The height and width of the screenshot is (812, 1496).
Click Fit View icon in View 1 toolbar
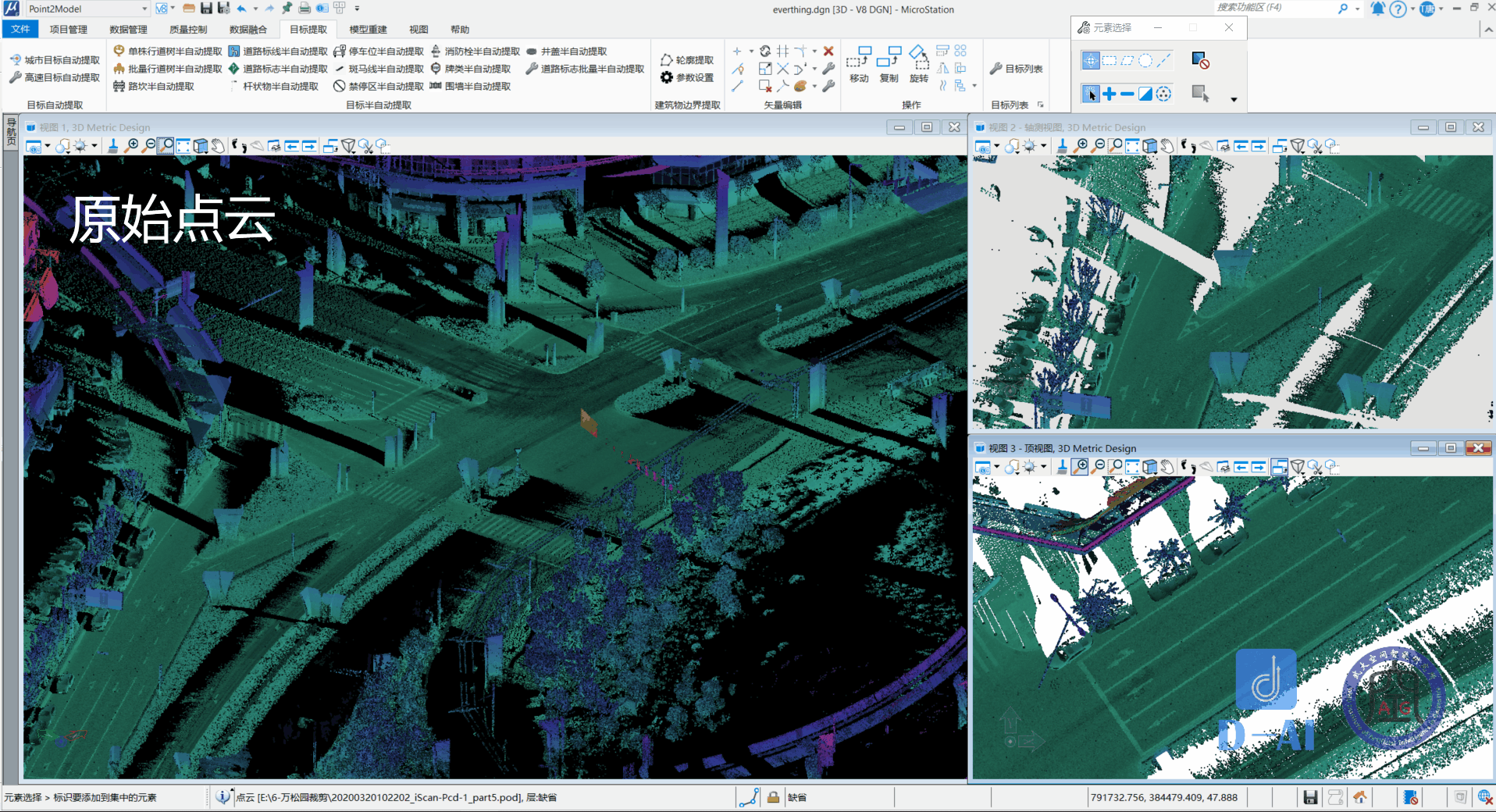coord(183,146)
